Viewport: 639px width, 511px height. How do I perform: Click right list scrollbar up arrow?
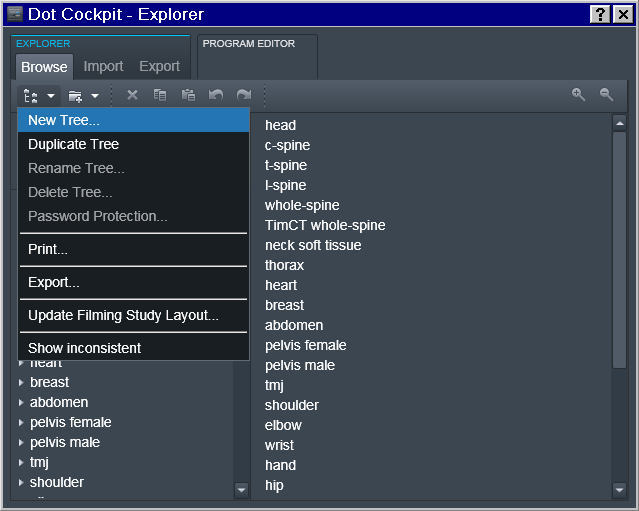click(620, 123)
